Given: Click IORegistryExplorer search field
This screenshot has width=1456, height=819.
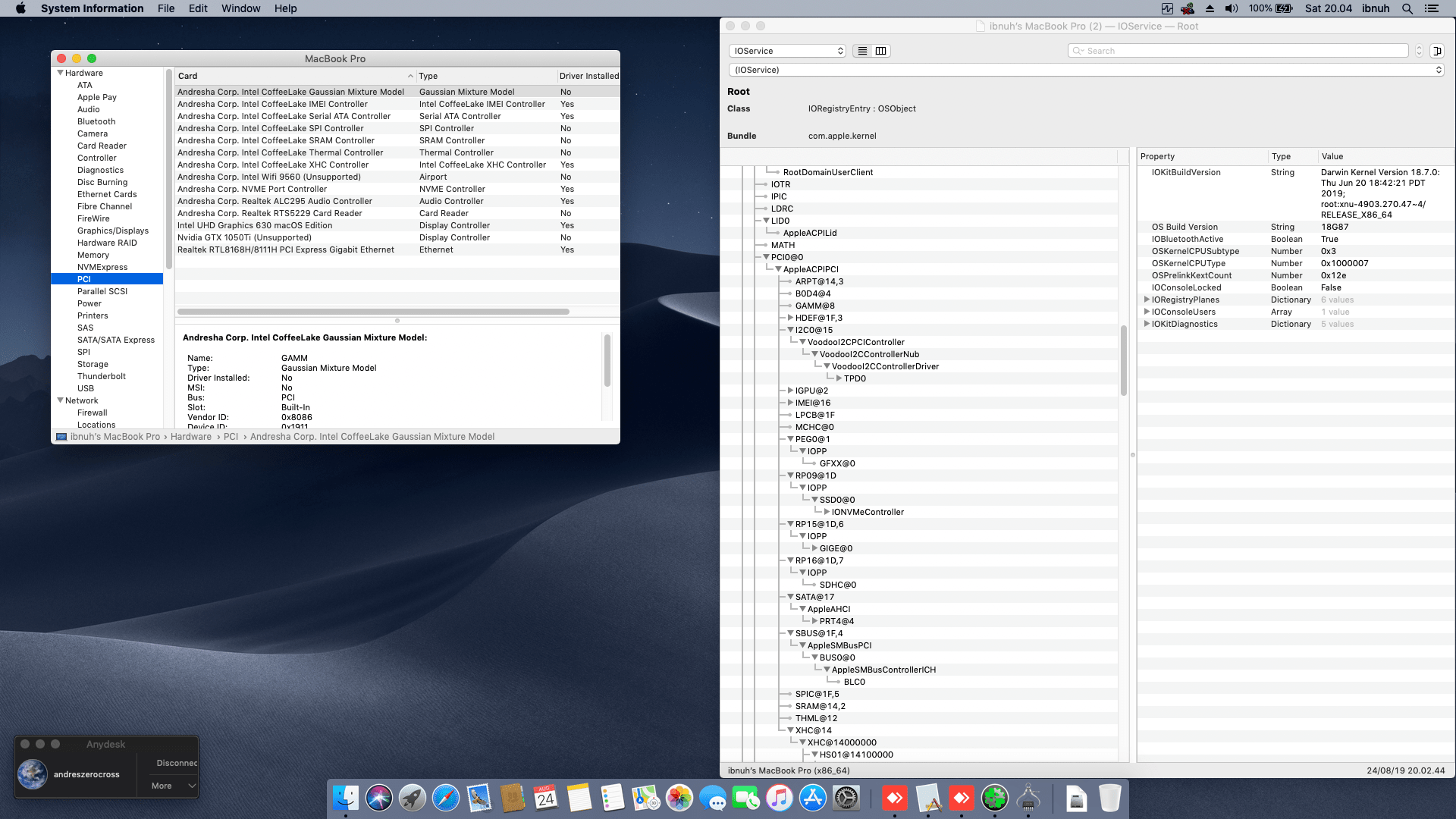Looking at the screenshot, I should point(1238,51).
